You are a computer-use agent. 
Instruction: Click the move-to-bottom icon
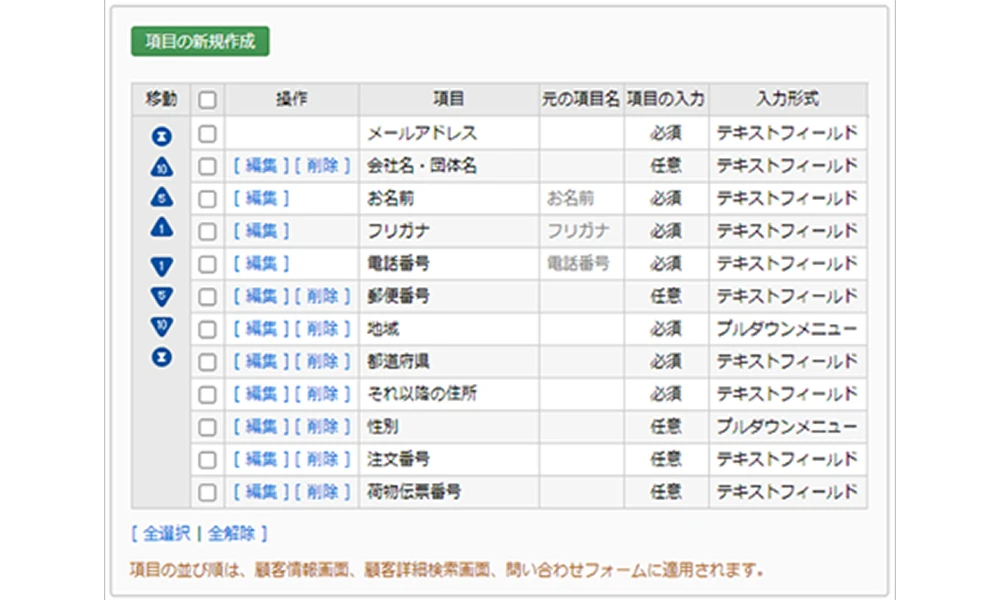(x=161, y=357)
